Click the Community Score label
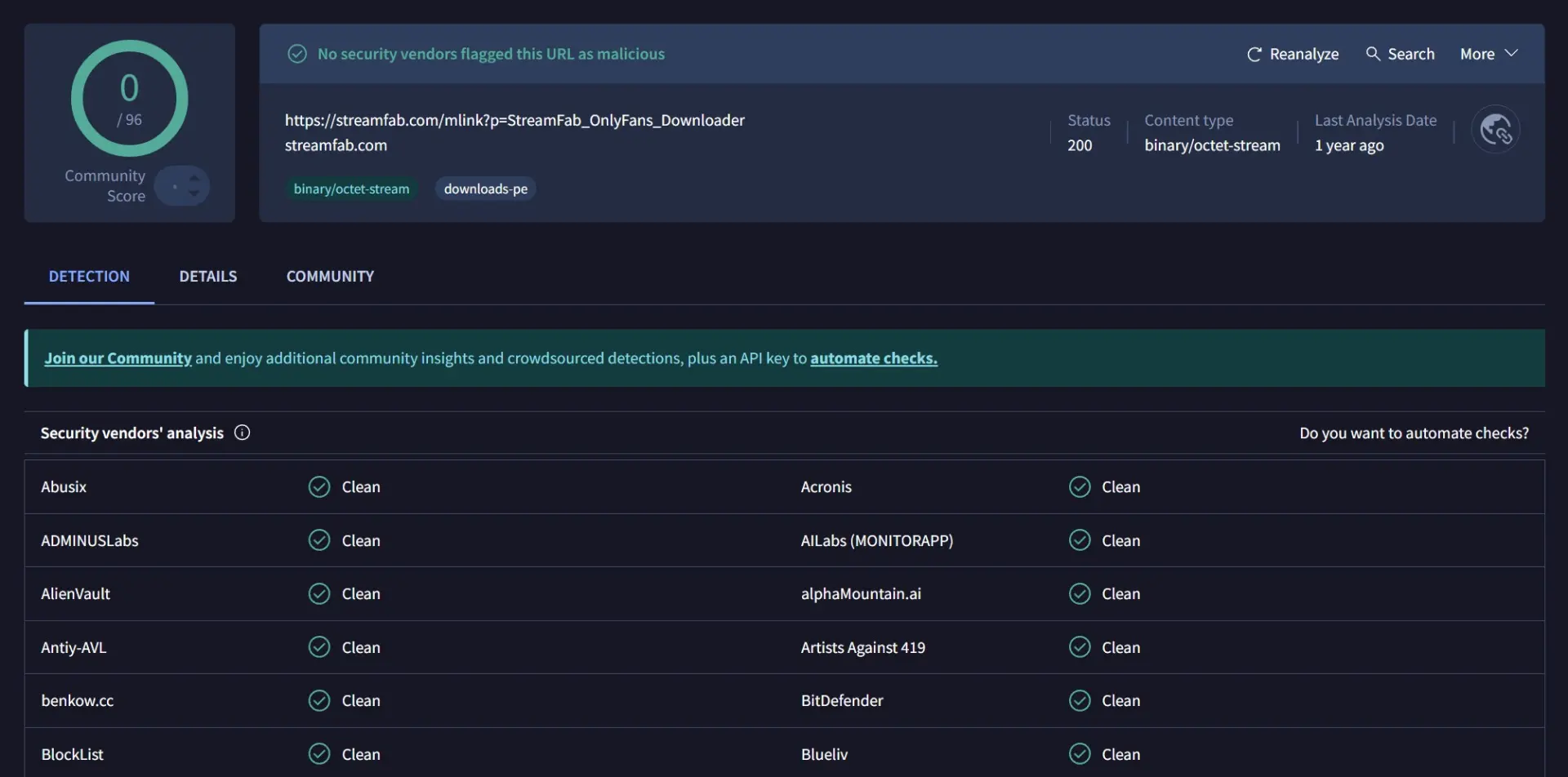 (x=105, y=186)
